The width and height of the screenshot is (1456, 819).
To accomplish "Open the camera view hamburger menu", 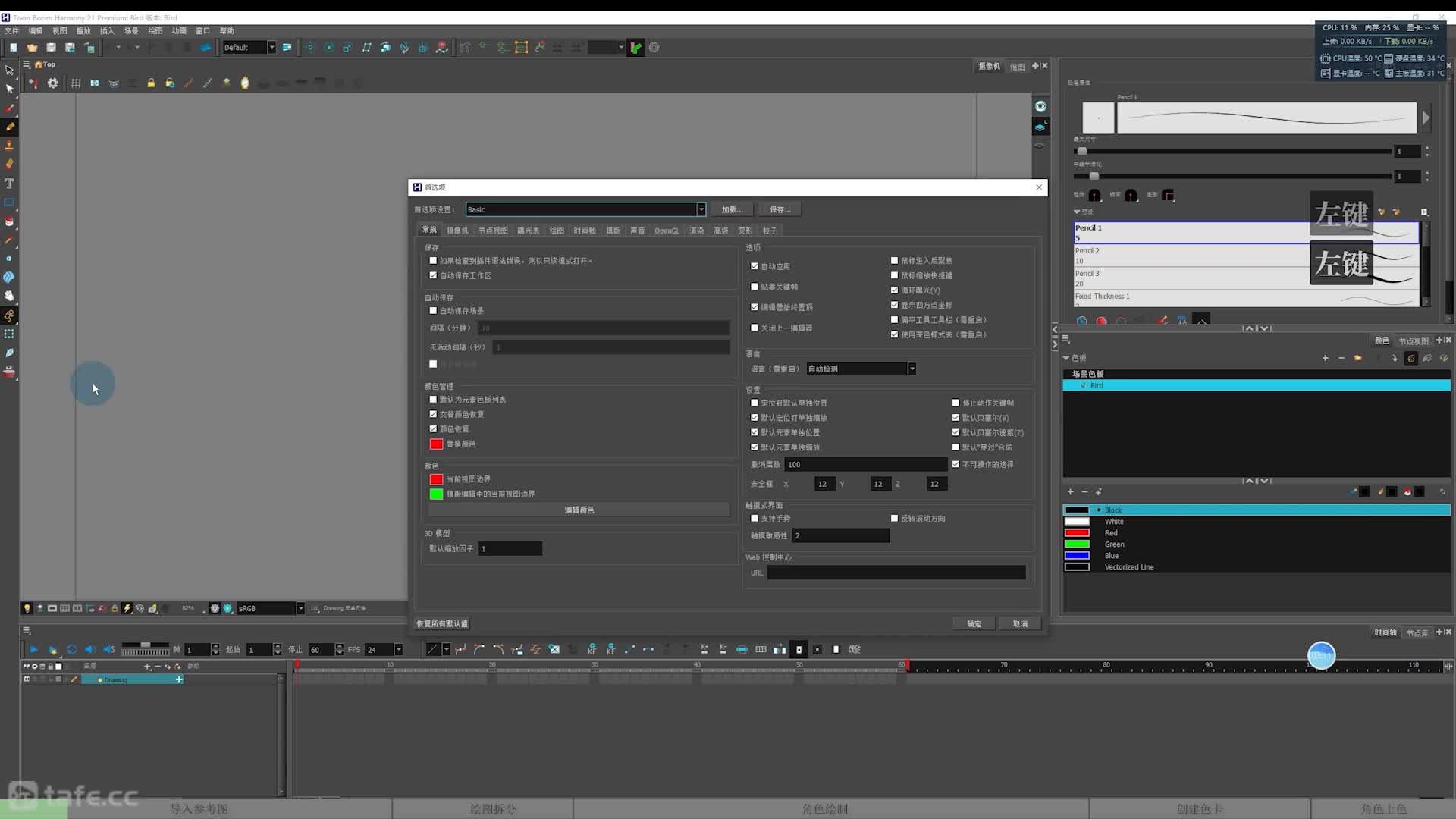I will pyautogui.click(x=27, y=64).
